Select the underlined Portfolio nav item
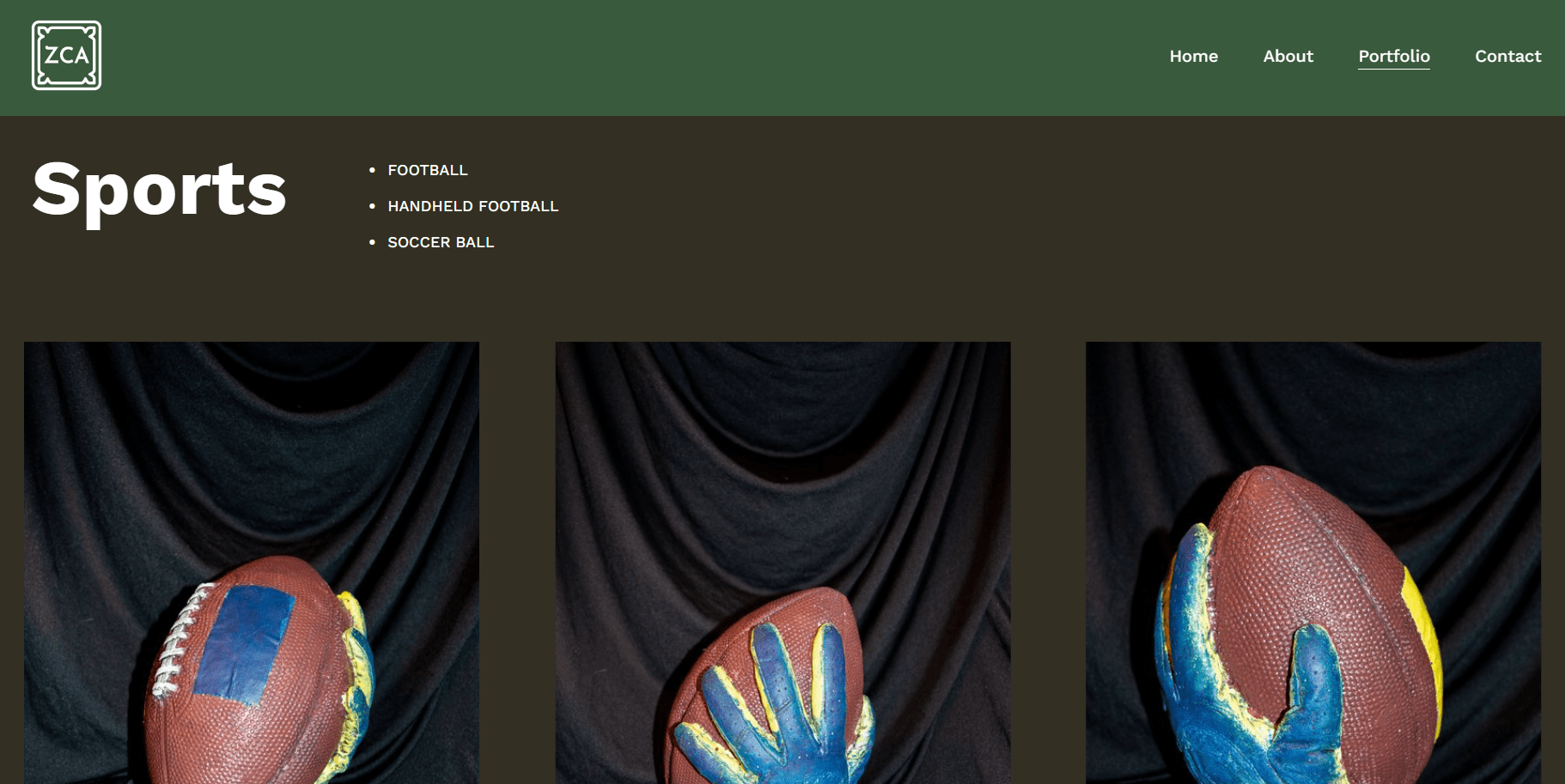1565x784 pixels. 1393,57
